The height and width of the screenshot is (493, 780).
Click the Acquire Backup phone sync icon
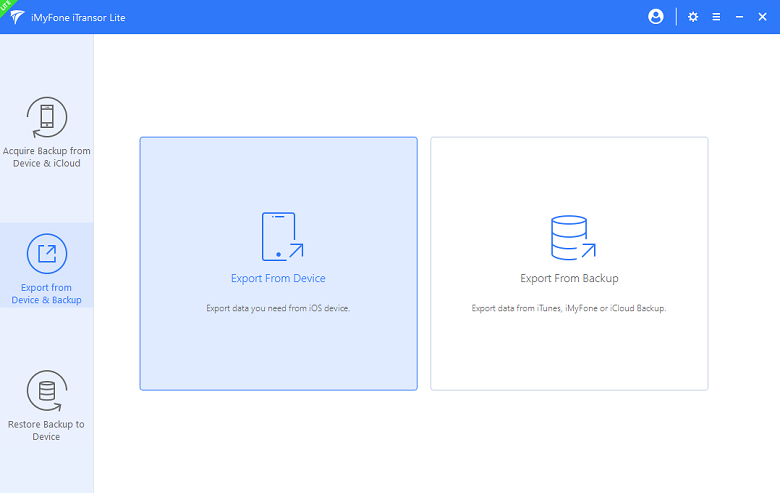[46, 117]
